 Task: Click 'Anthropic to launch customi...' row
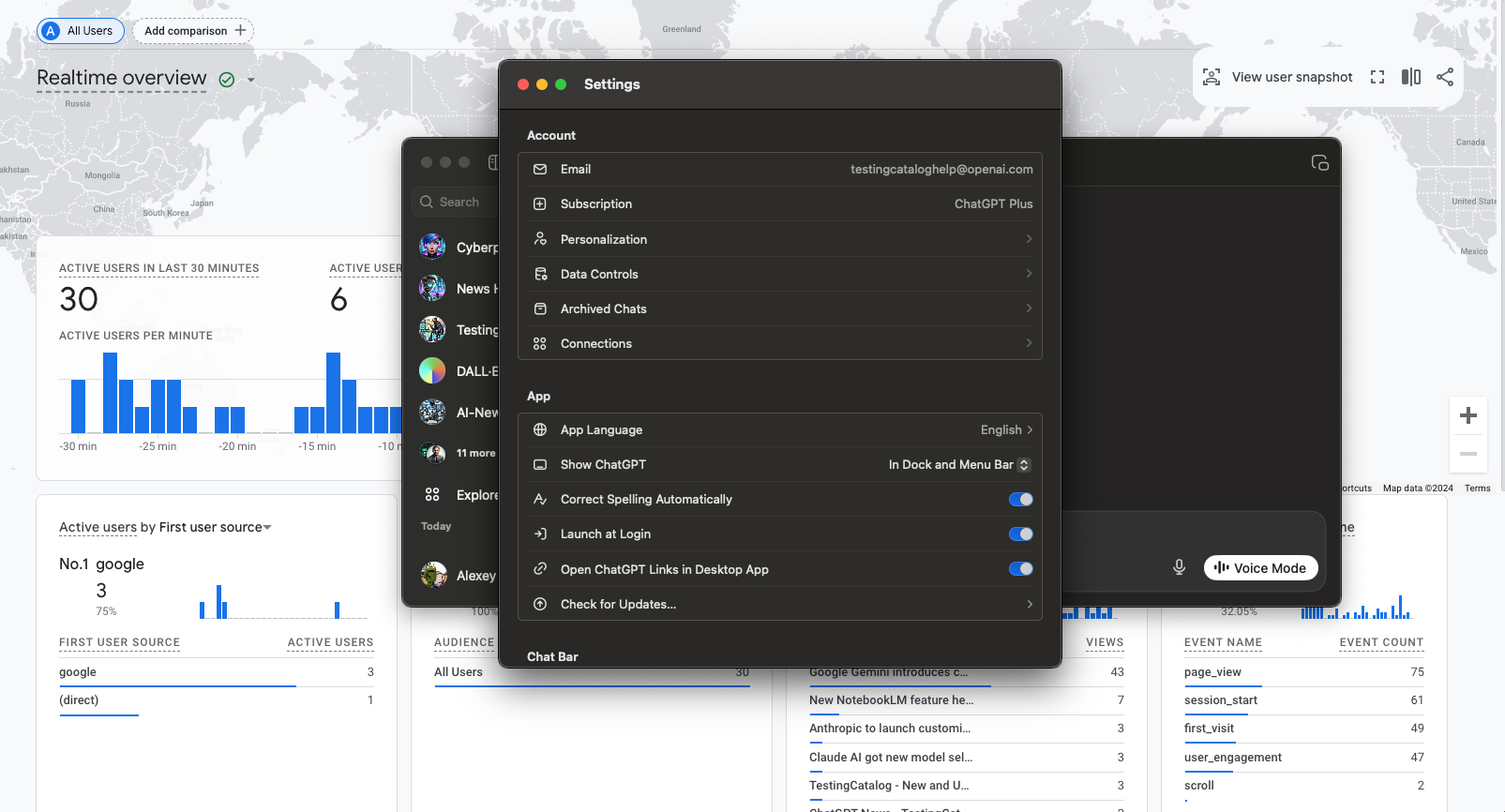(967, 729)
